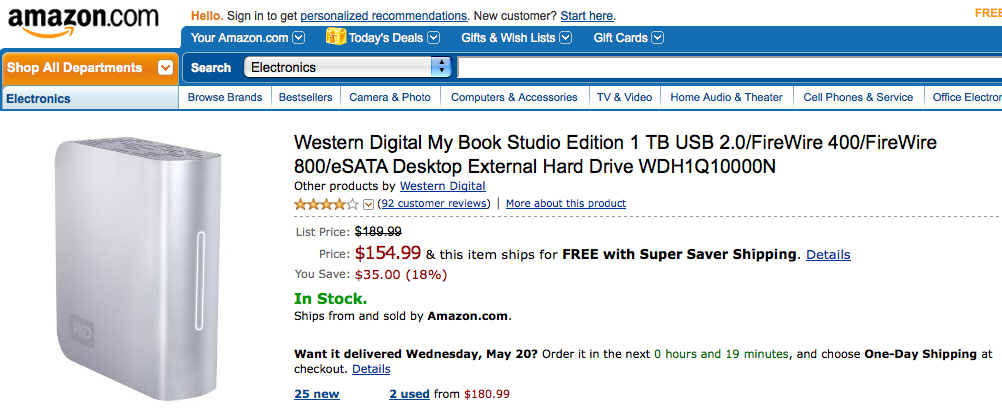The height and width of the screenshot is (414, 1002).
Task: Go to Computers & Accessories section
Action: point(514,97)
